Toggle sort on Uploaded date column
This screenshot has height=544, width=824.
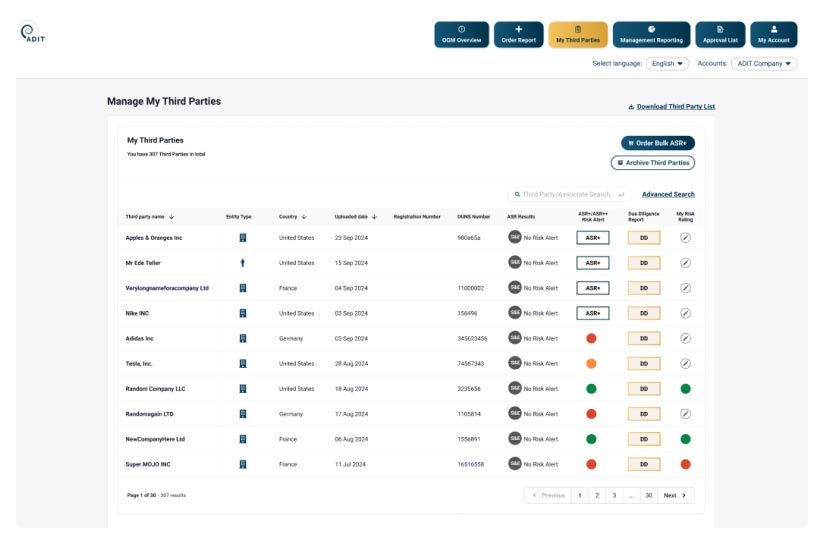point(374,216)
